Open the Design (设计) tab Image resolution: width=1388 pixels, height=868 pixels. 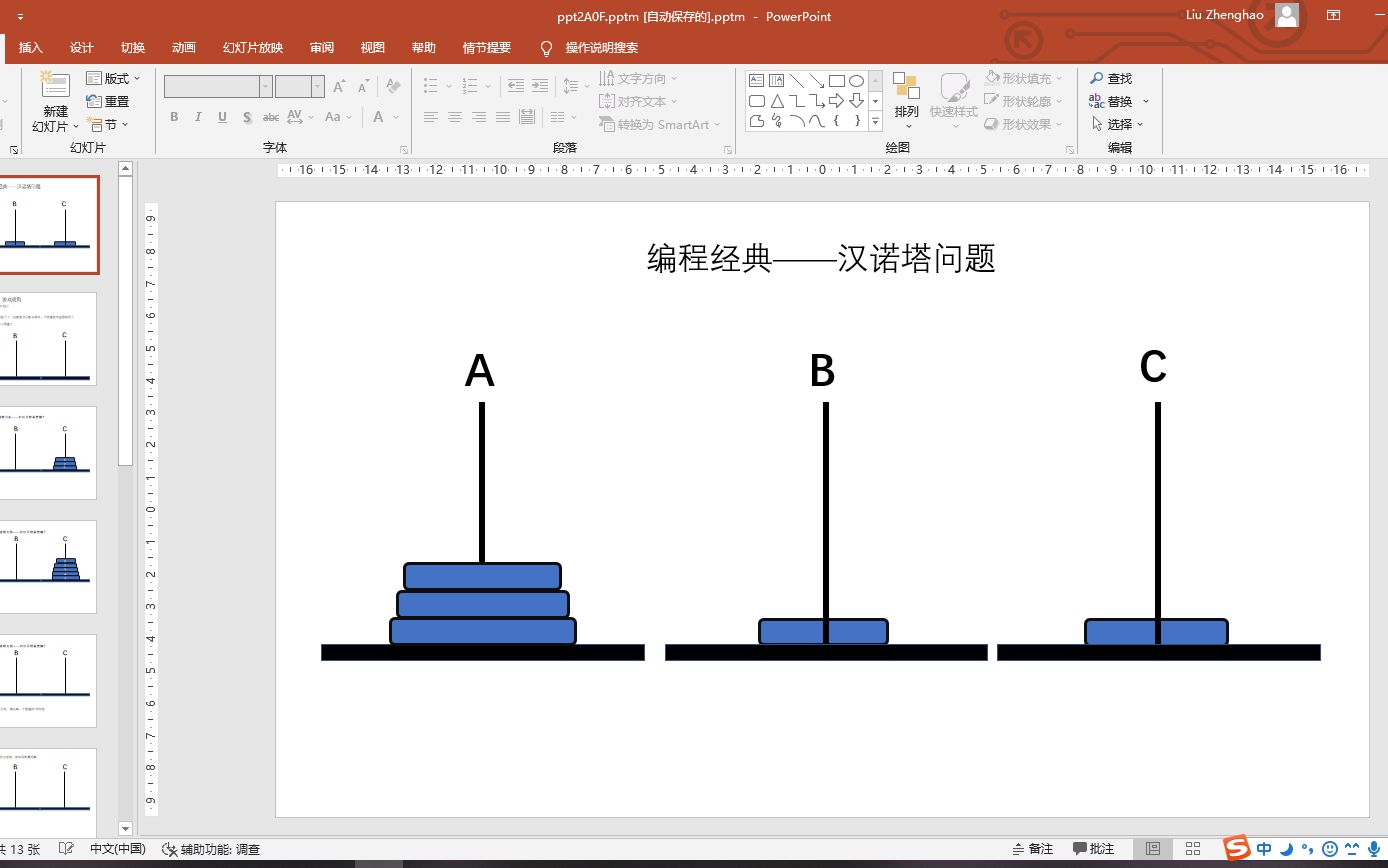pyautogui.click(x=82, y=48)
